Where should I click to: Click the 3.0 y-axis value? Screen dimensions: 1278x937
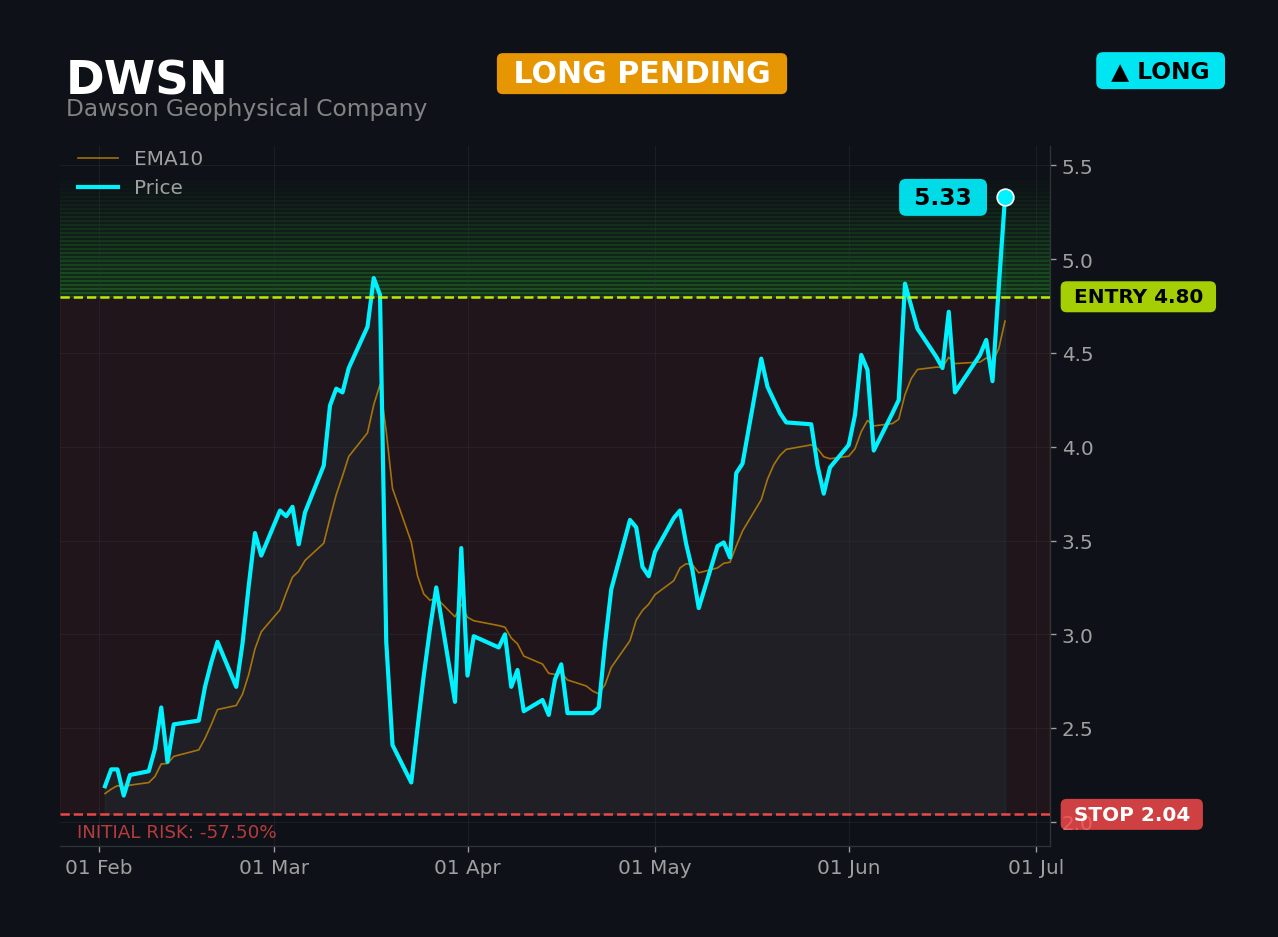pyautogui.click(x=1077, y=635)
